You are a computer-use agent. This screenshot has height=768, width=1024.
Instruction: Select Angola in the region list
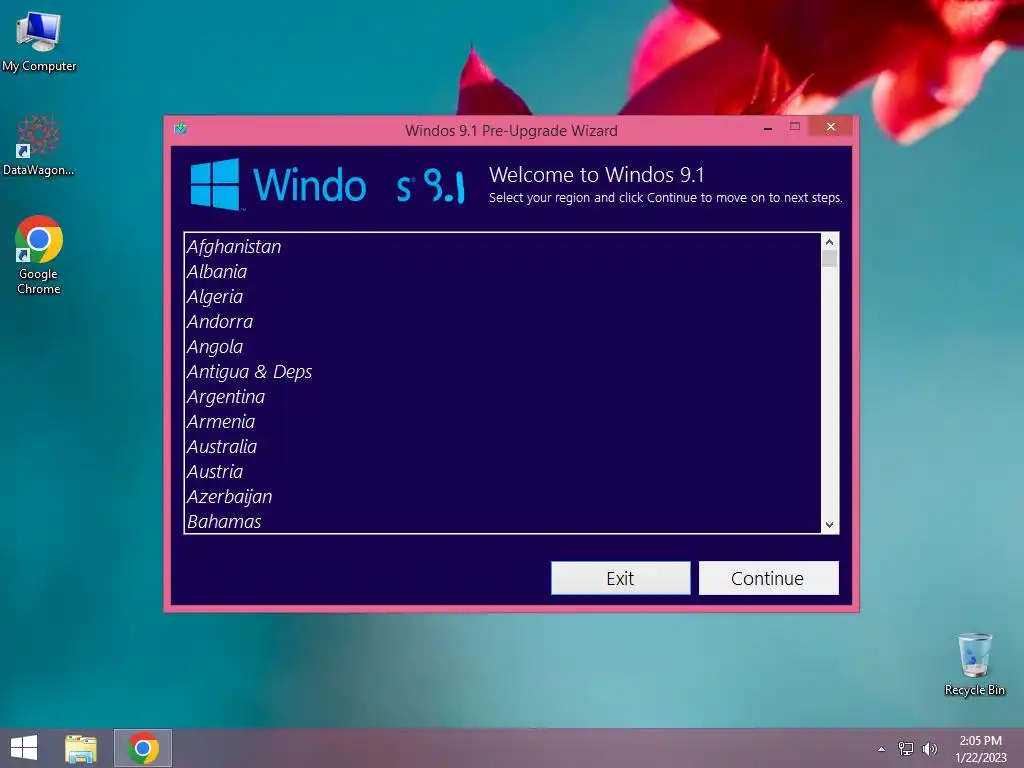pyautogui.click(x=502, y=347)
